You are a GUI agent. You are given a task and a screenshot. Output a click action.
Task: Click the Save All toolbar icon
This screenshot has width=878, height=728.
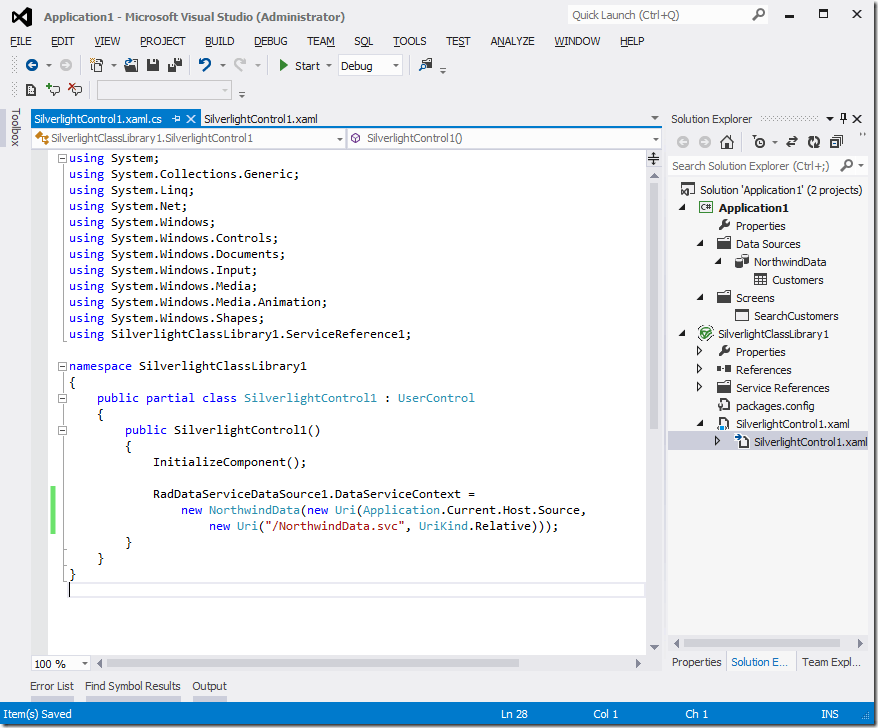(x=175, y=65)
